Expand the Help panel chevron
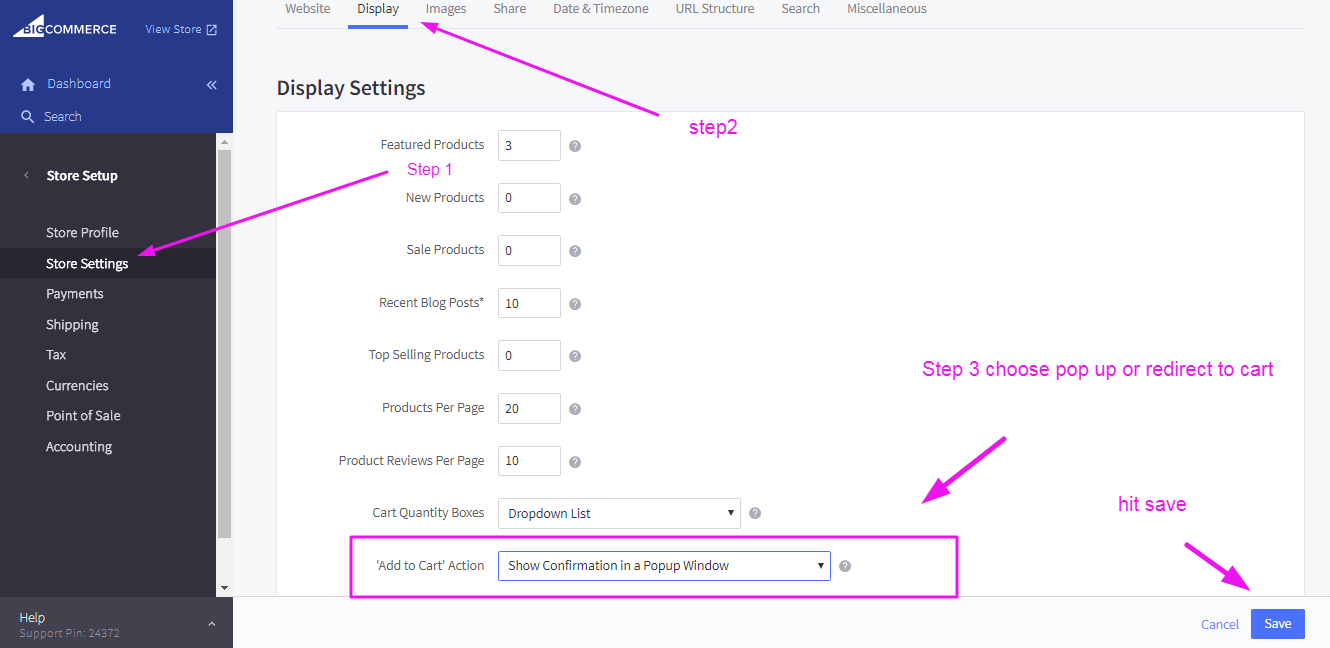Screen dimensions: 1330x648 211,624
